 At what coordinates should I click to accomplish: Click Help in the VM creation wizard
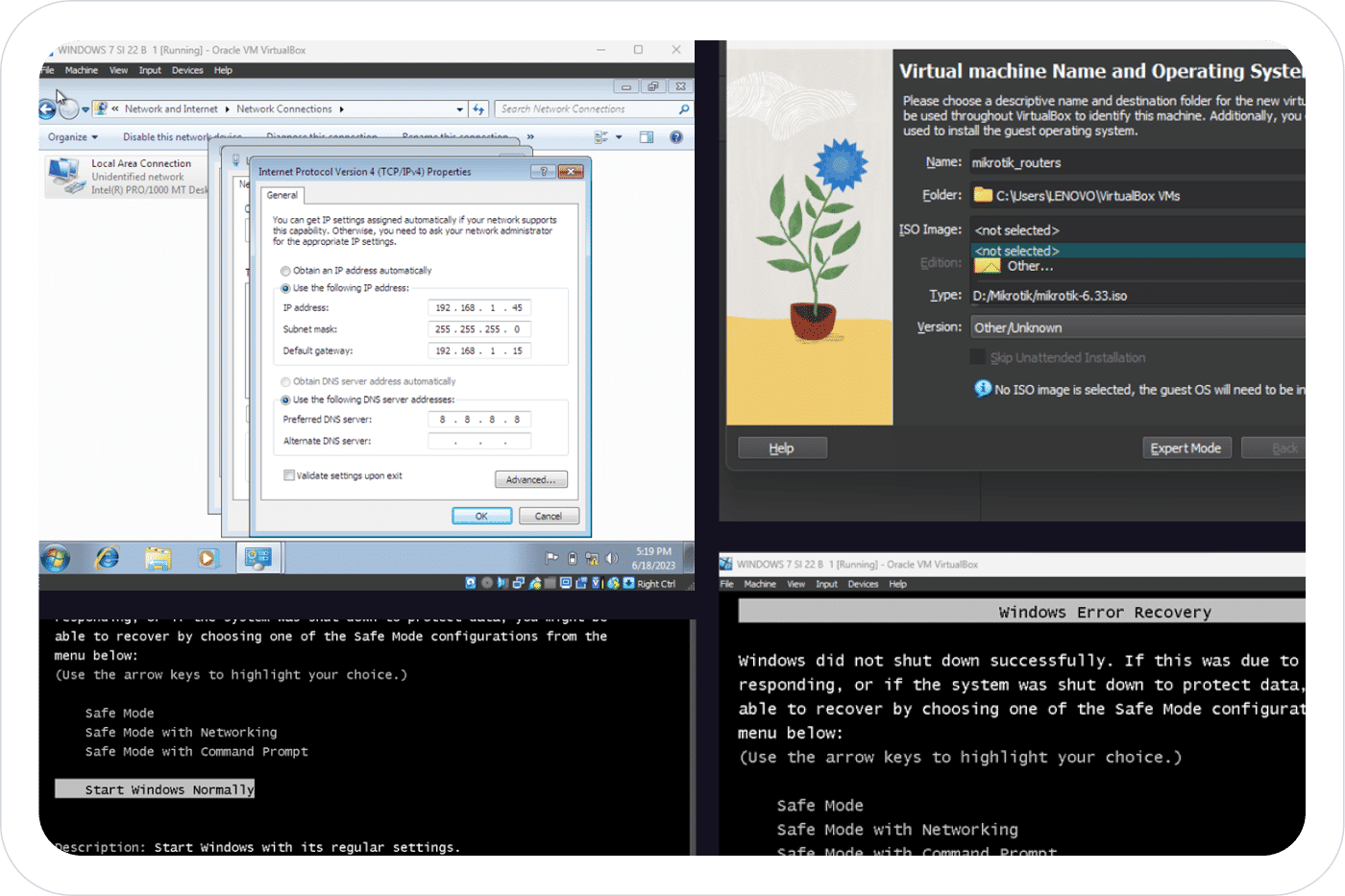[782, 448]
